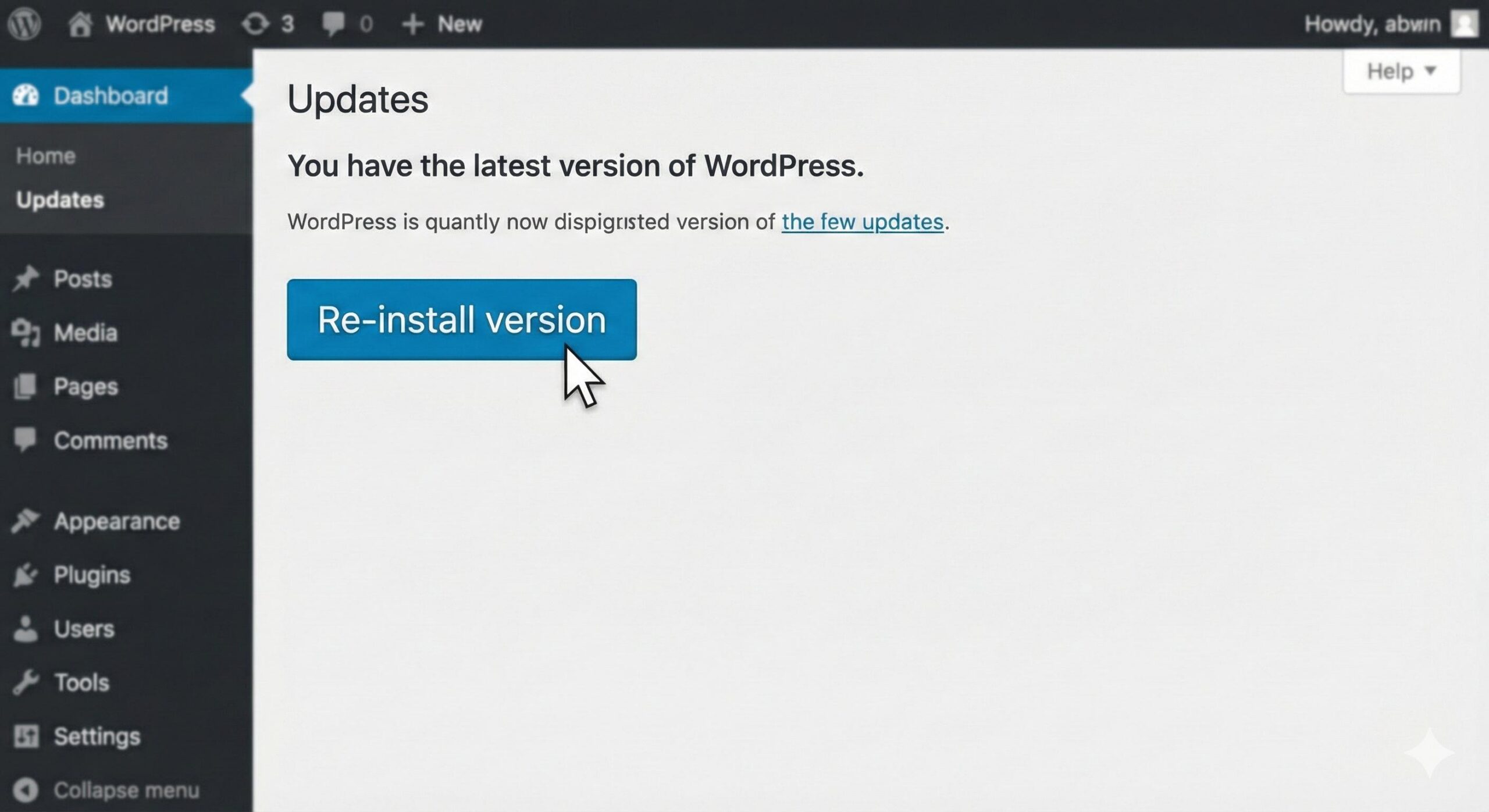The height and width of the screenshot is (812, 1489).
Task: Open Media via camera-note icon
Action: 26,332
